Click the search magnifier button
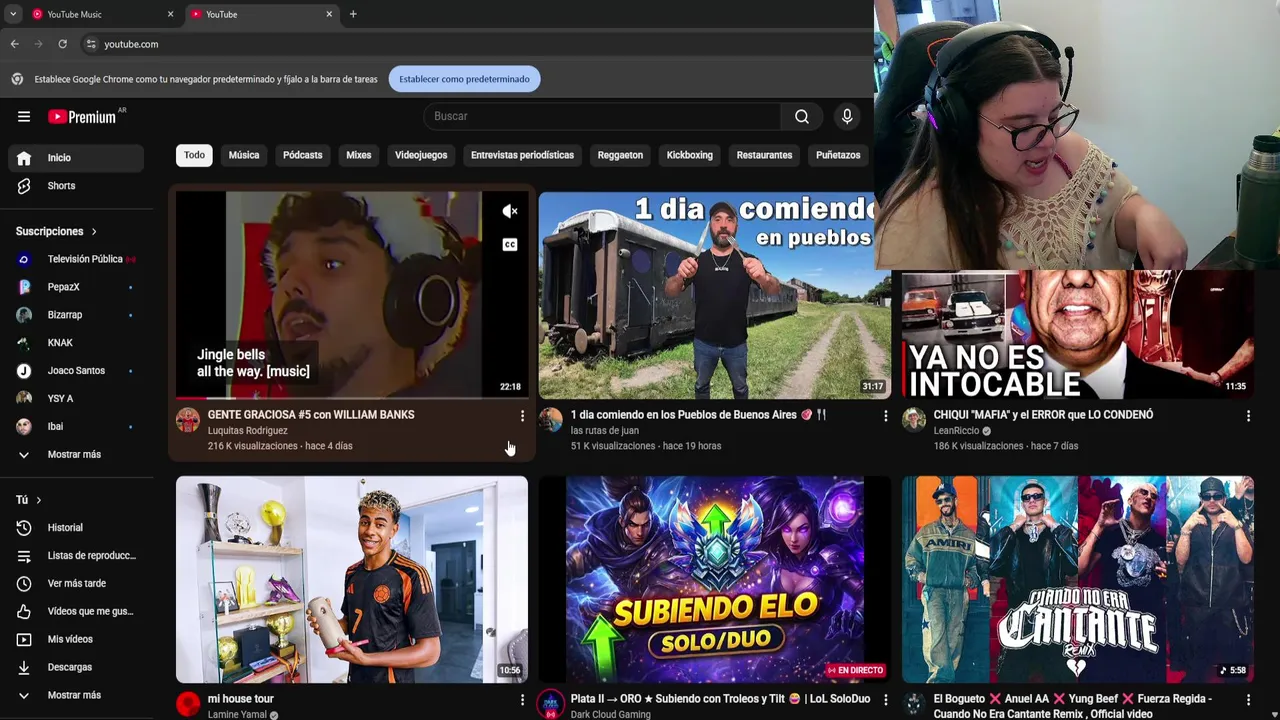 (x=802, y=116)
